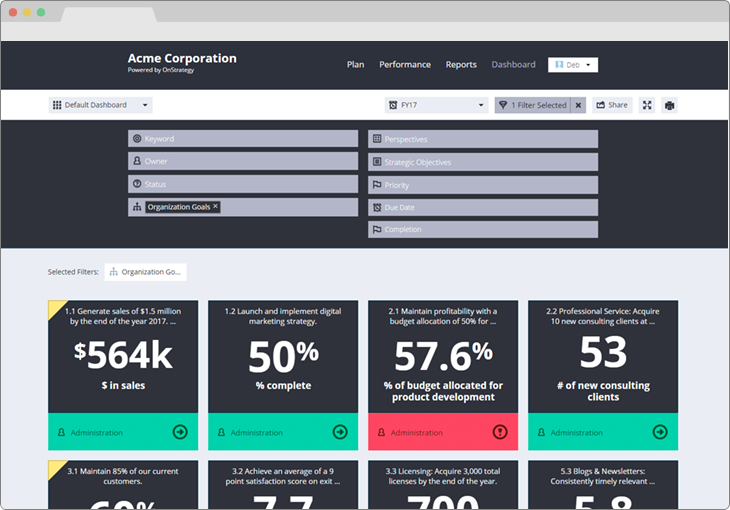Open the Perspectives filter field
Viewport: 730px width, 510px height.
[x=483, y=139]
